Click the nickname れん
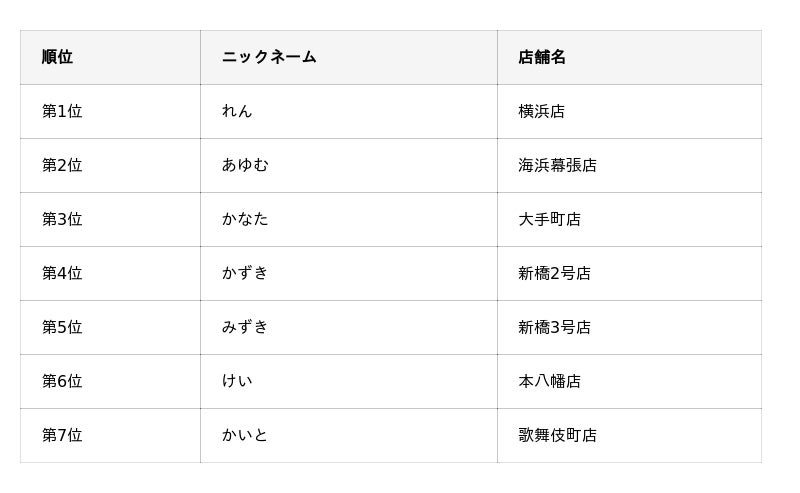The image size is (800, 493). tap(237, 111)
